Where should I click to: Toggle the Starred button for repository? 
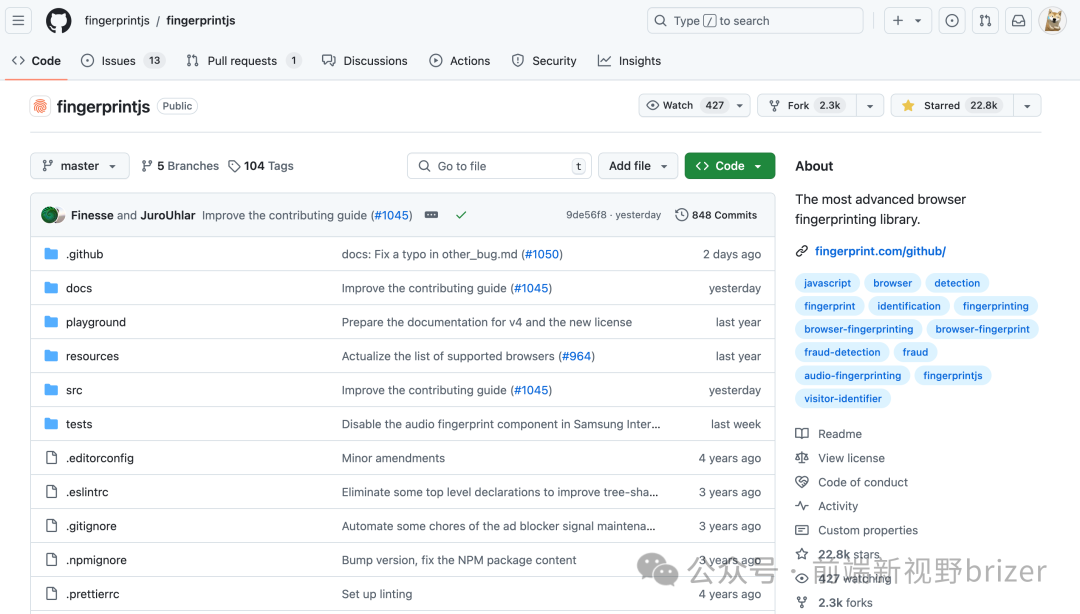951,106
